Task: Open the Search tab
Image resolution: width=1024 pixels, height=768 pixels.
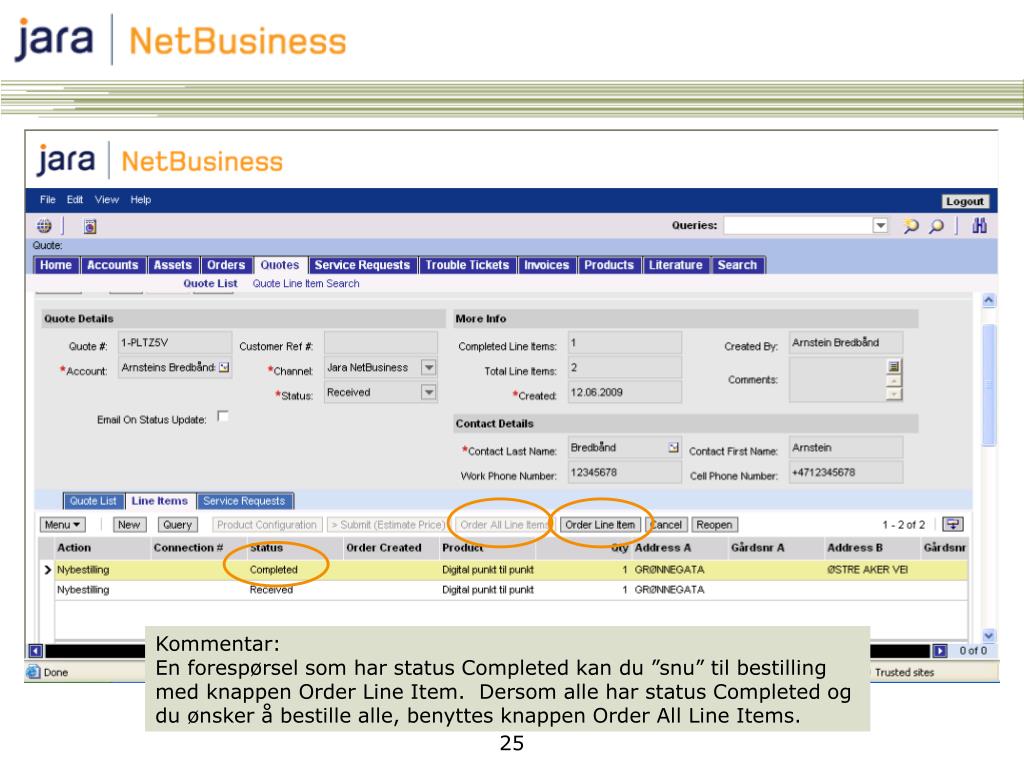Action: (737, 265)
